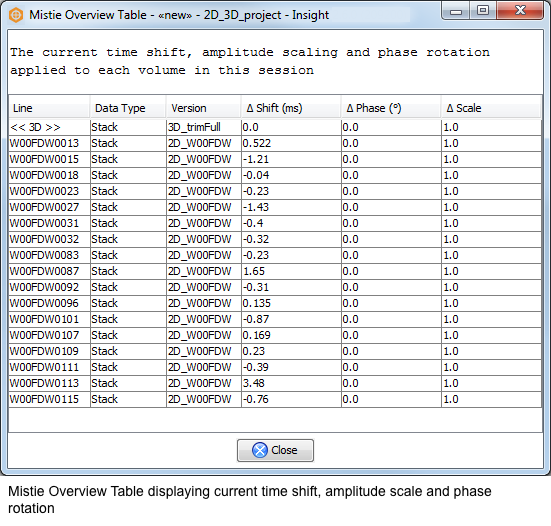Maximize the Mistie Overview Table window
This screenshot has width=551, height=526.
483,11
